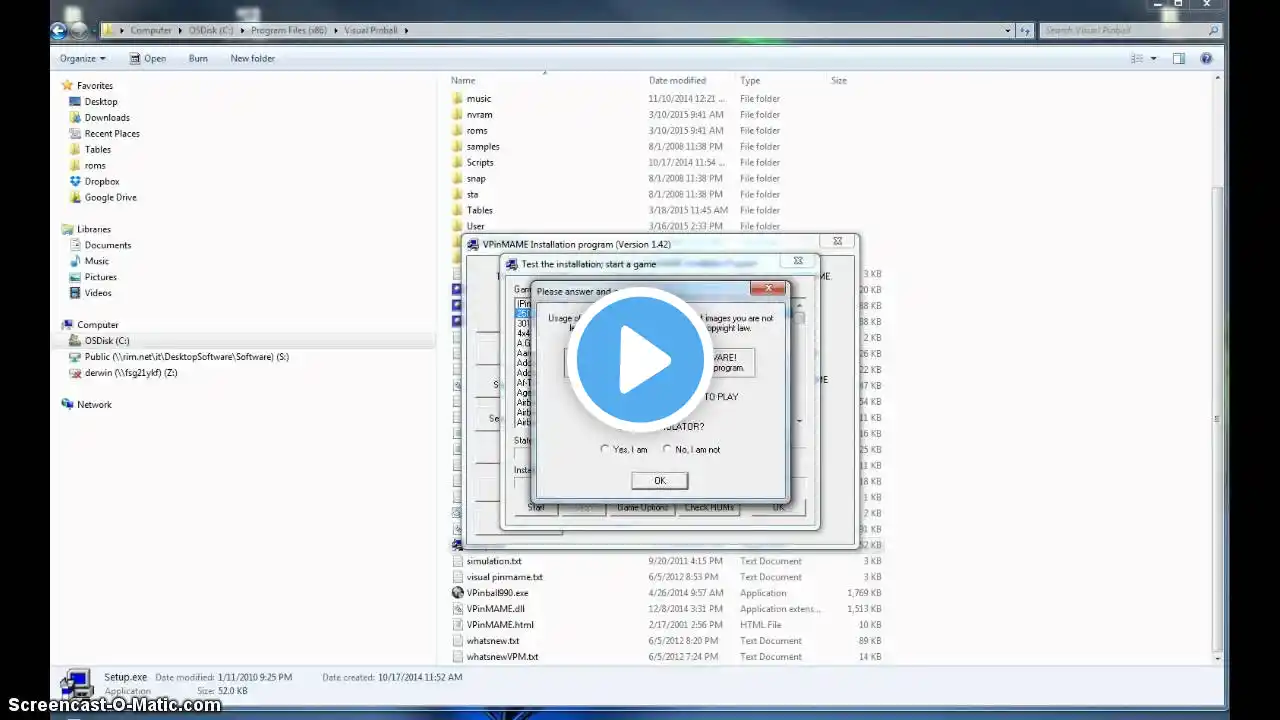The width and height of the screenshot is (1280, 720).
Task: Open the Favorites star icon
Action: coord(67,86)
